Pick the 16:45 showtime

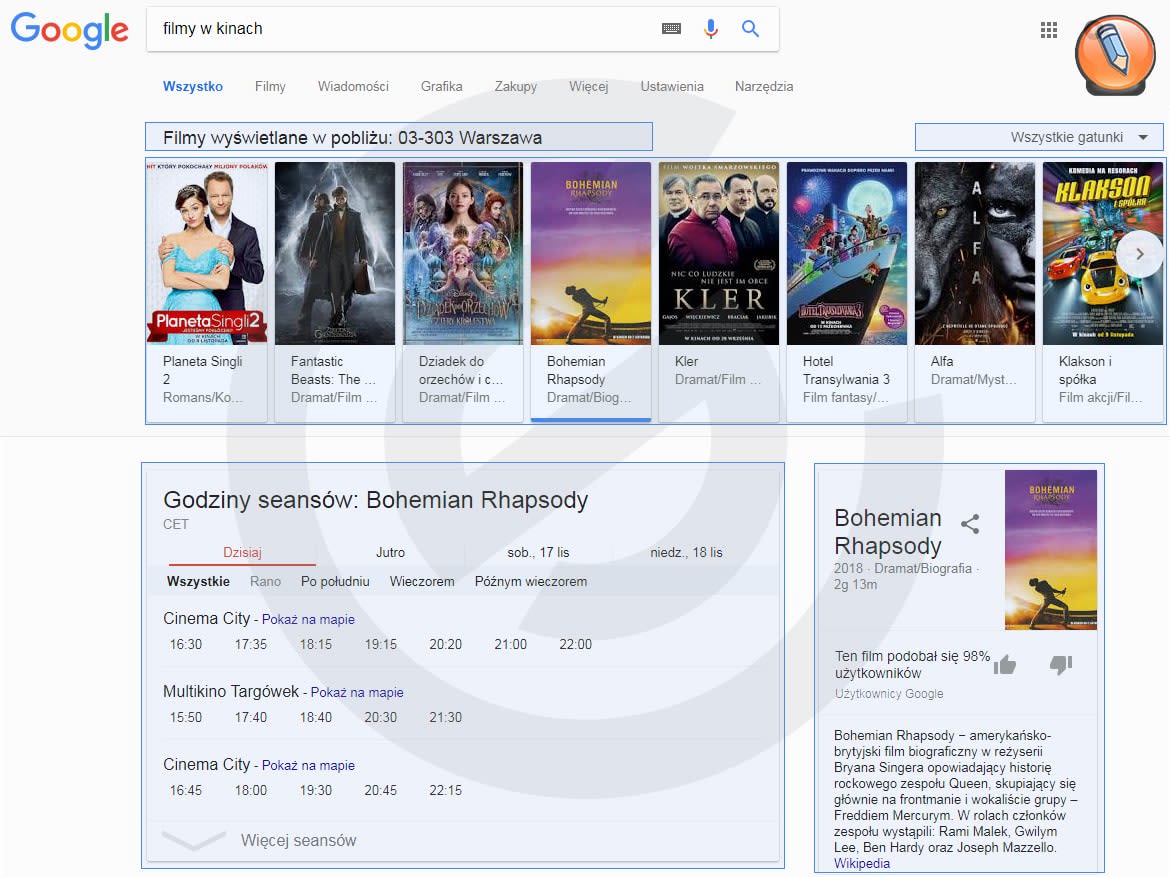186,790
